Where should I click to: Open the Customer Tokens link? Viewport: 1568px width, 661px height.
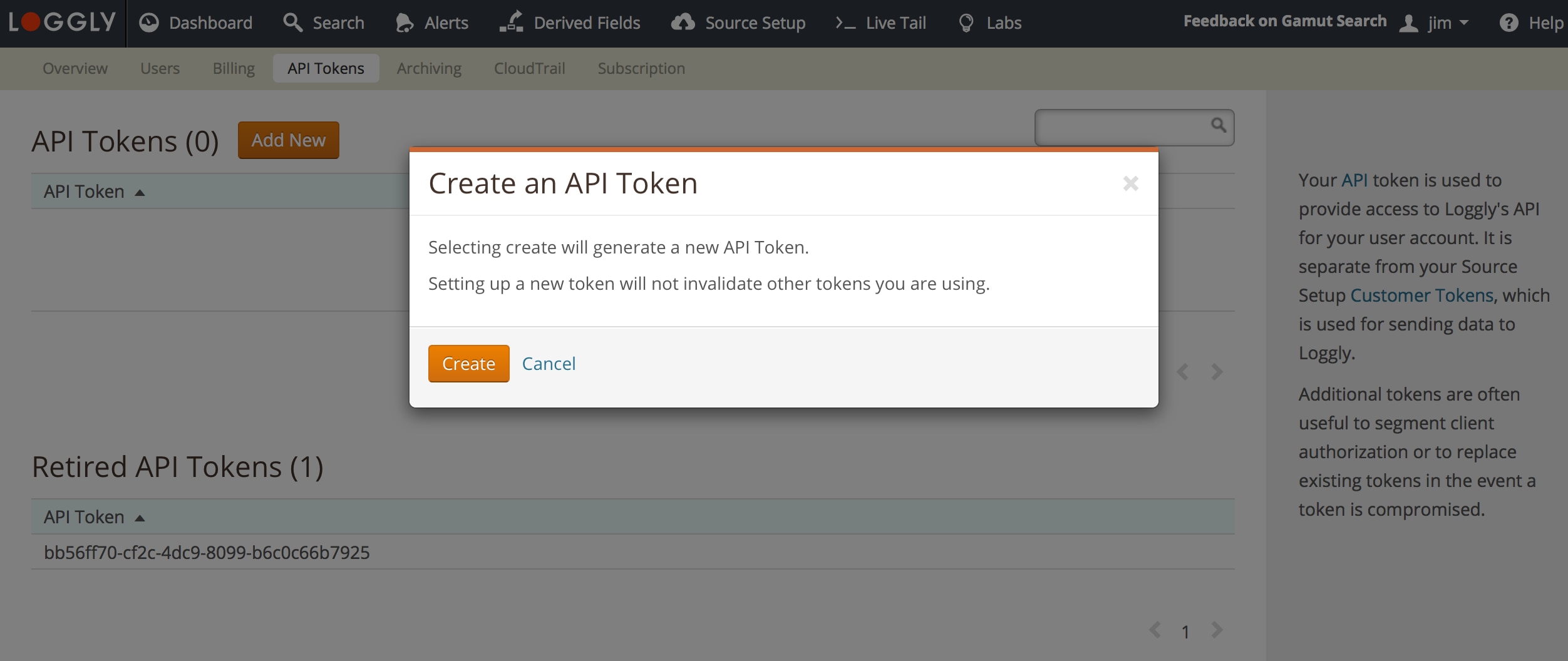click(1421, 295)
